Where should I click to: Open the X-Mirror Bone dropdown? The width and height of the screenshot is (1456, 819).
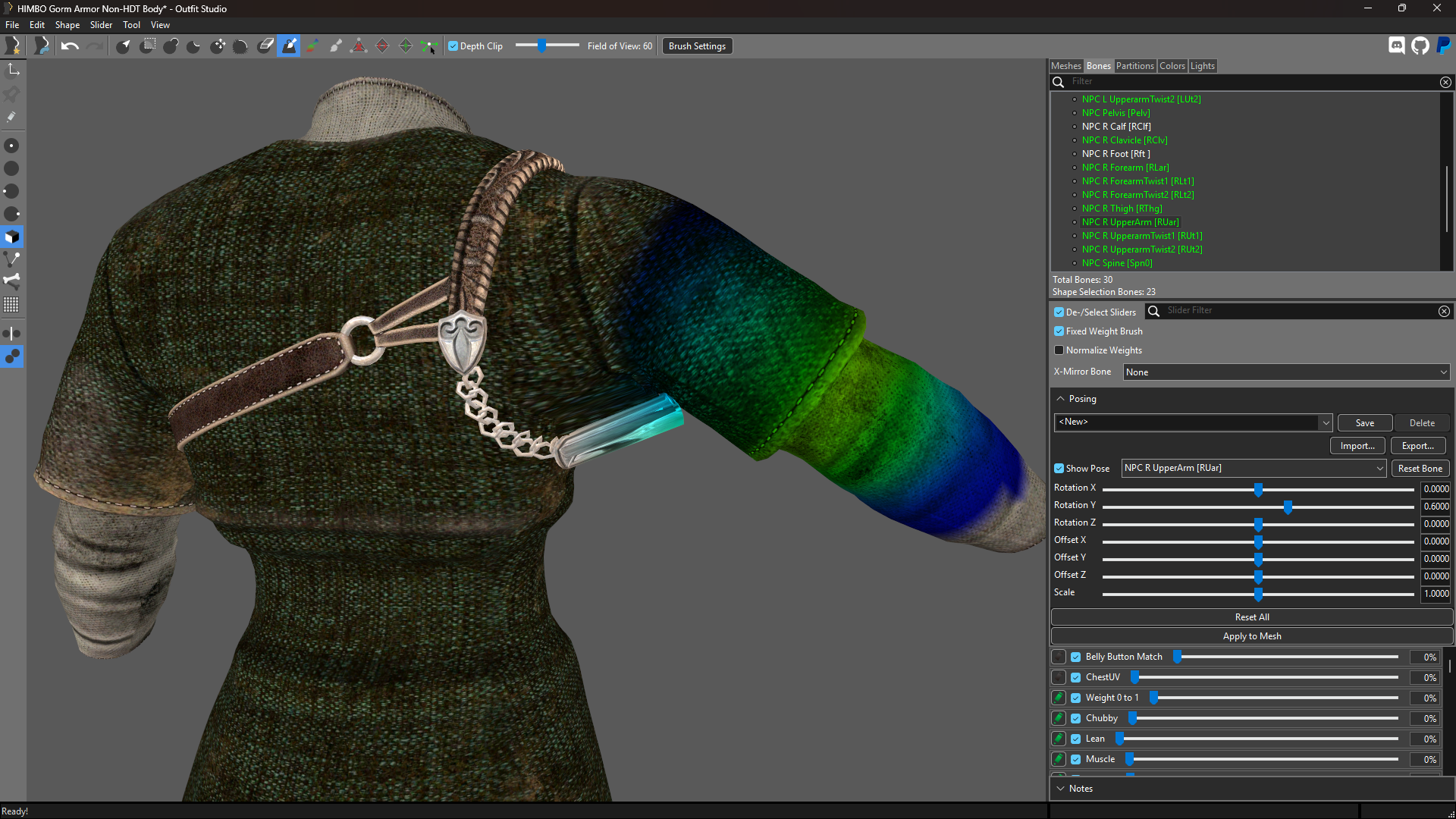[1286, 372]
